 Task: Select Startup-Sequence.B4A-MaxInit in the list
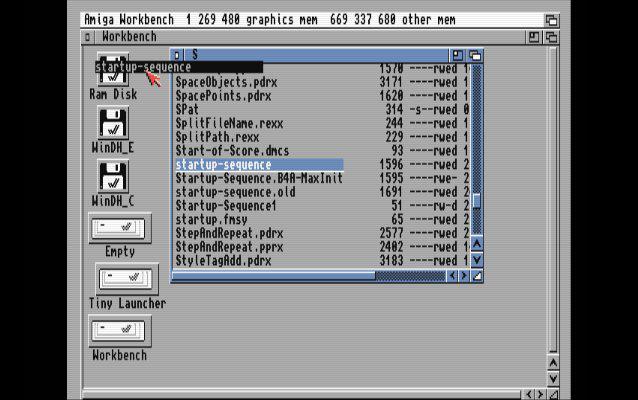pyautogui.click(x=258, y=178)
